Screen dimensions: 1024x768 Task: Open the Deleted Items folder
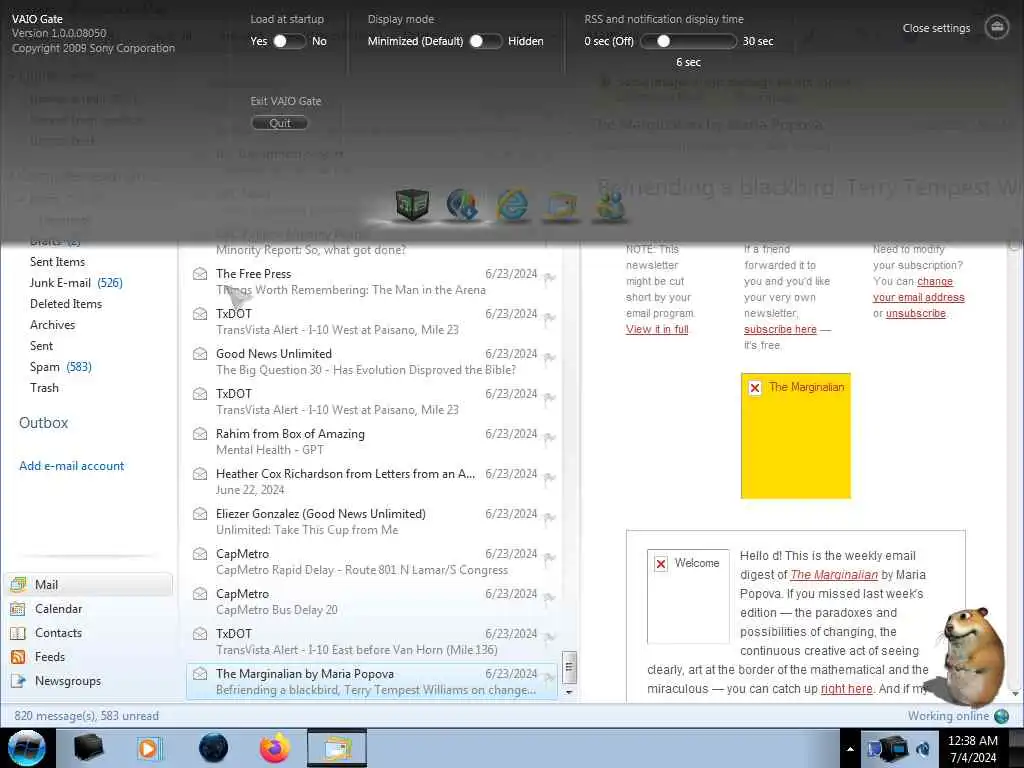point(66,304)
